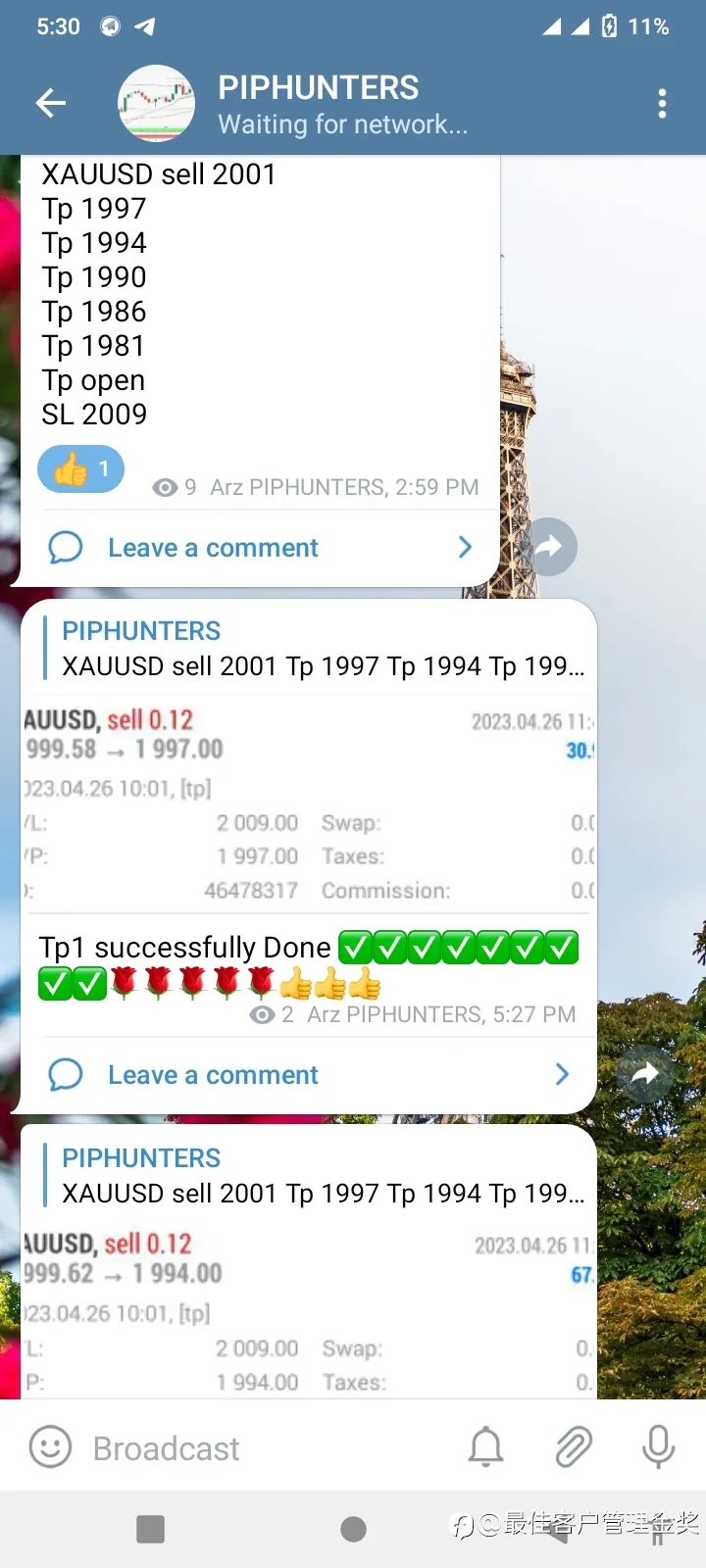This screenshot has width=706, height=1568.
Task: View the 1997.00 trade screenshot image
Action: pyautogui.click(x=309, y=806)
